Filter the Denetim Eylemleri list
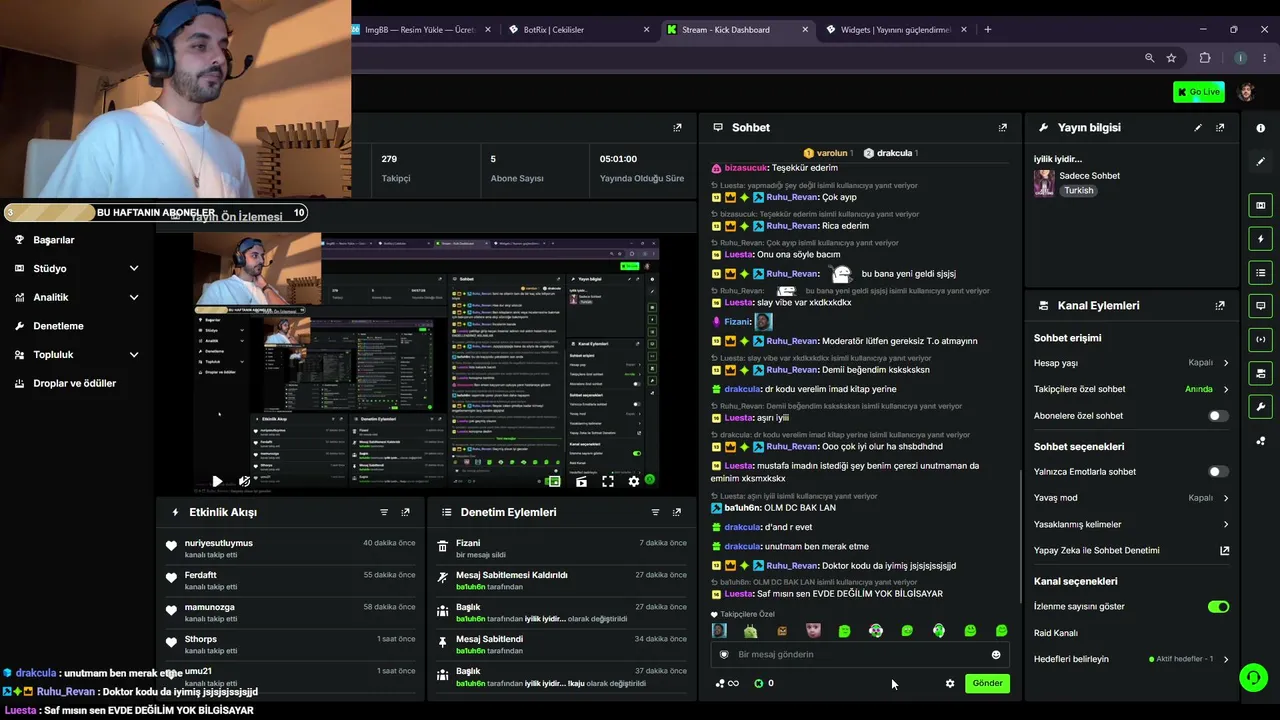The width and height of the screenshot is (1280, 720). point(656,512)
